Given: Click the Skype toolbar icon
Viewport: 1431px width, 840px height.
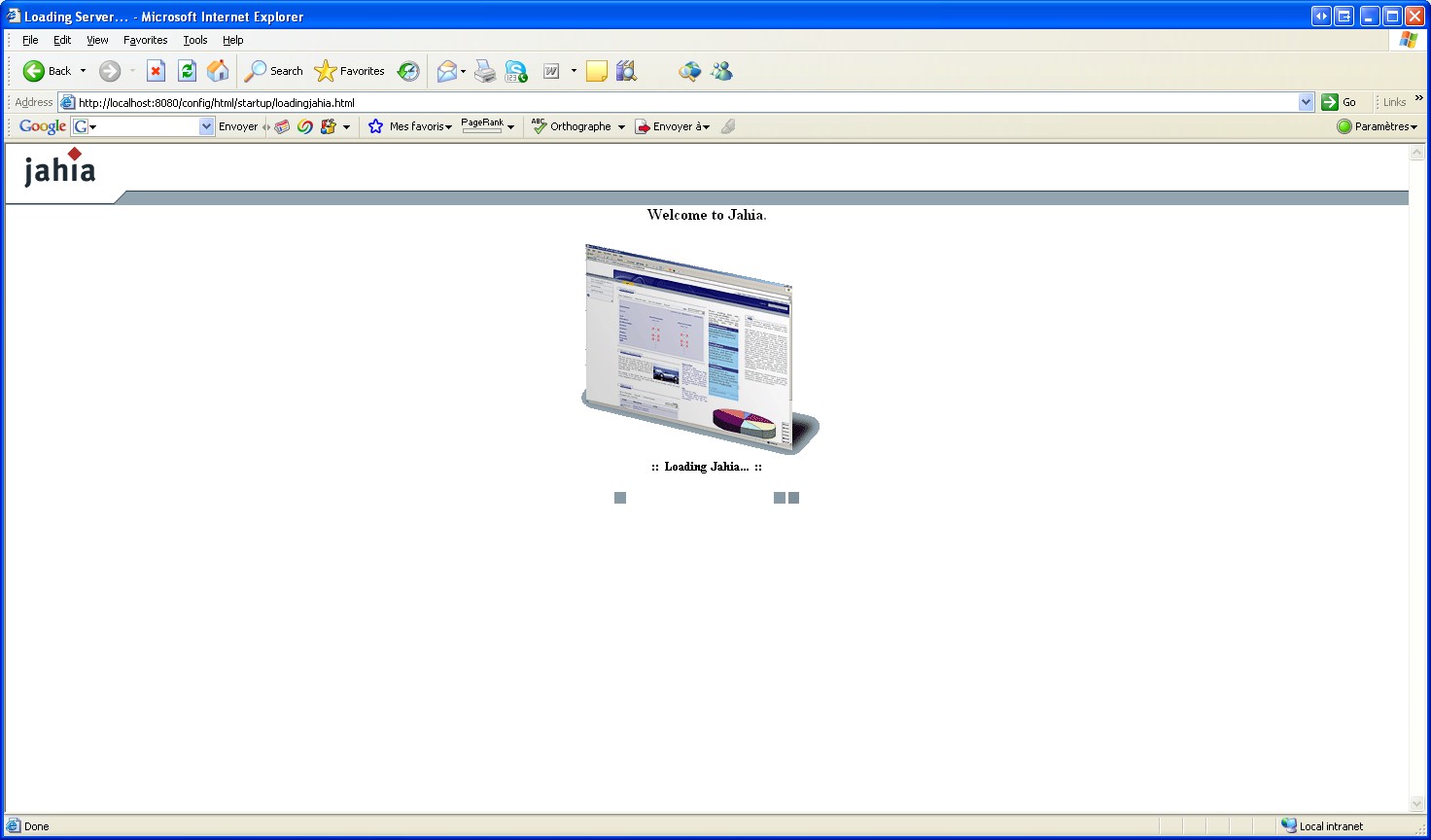Looking at the screenshot, I should [516, 71].
